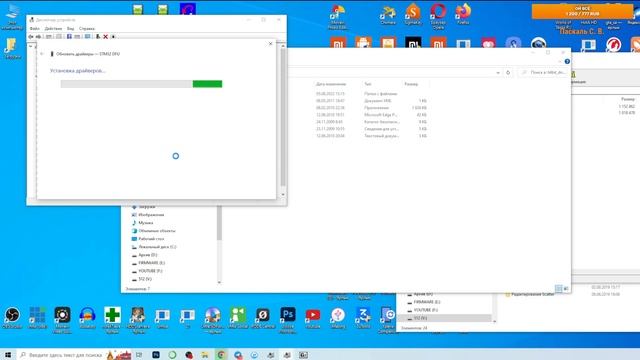
Task: Close the driver update dialog
Action: pos(270,44)
